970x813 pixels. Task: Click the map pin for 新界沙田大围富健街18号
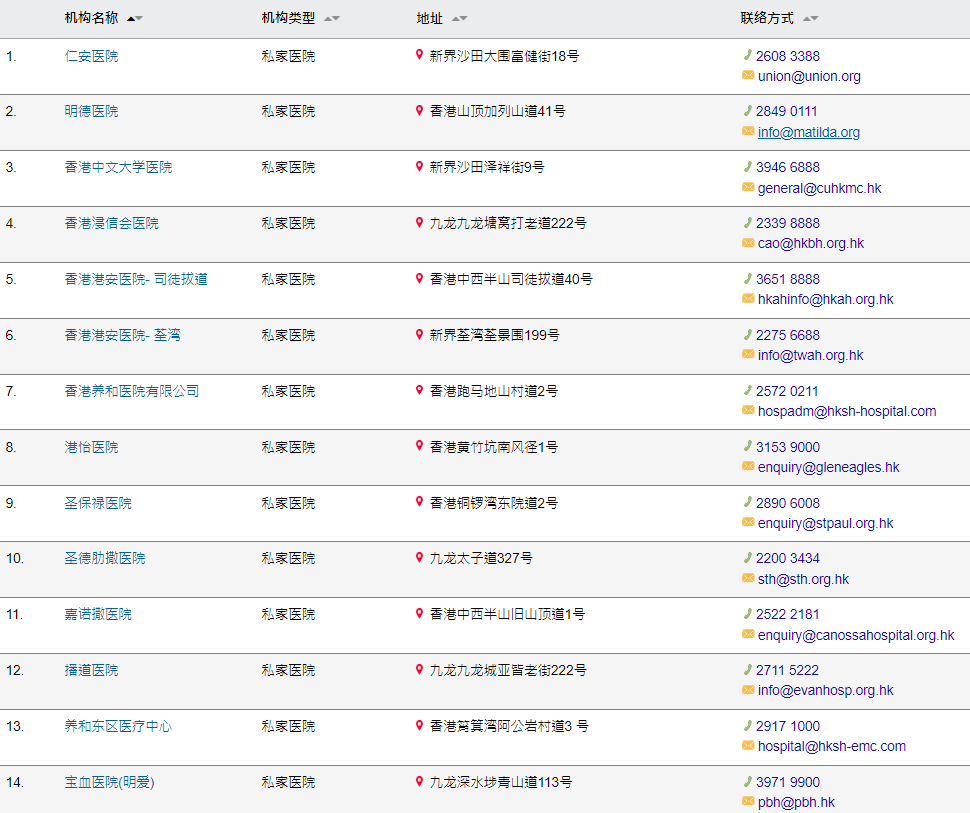tap(419, 55)
